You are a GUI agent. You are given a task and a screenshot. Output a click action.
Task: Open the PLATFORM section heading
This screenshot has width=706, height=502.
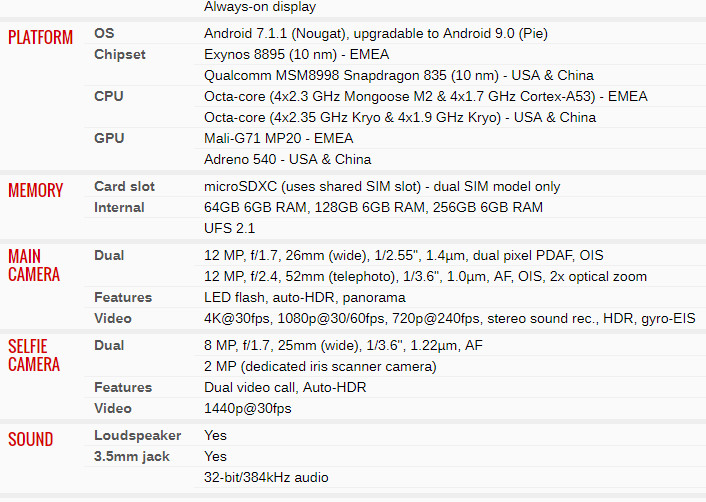41,37
